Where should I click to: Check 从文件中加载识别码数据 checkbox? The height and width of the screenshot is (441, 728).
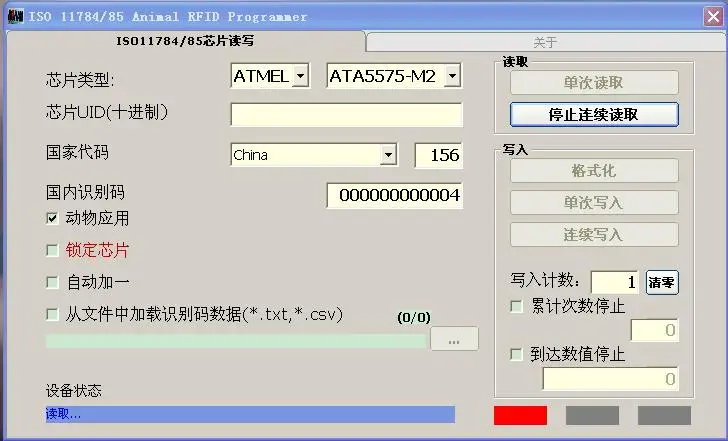52,314
